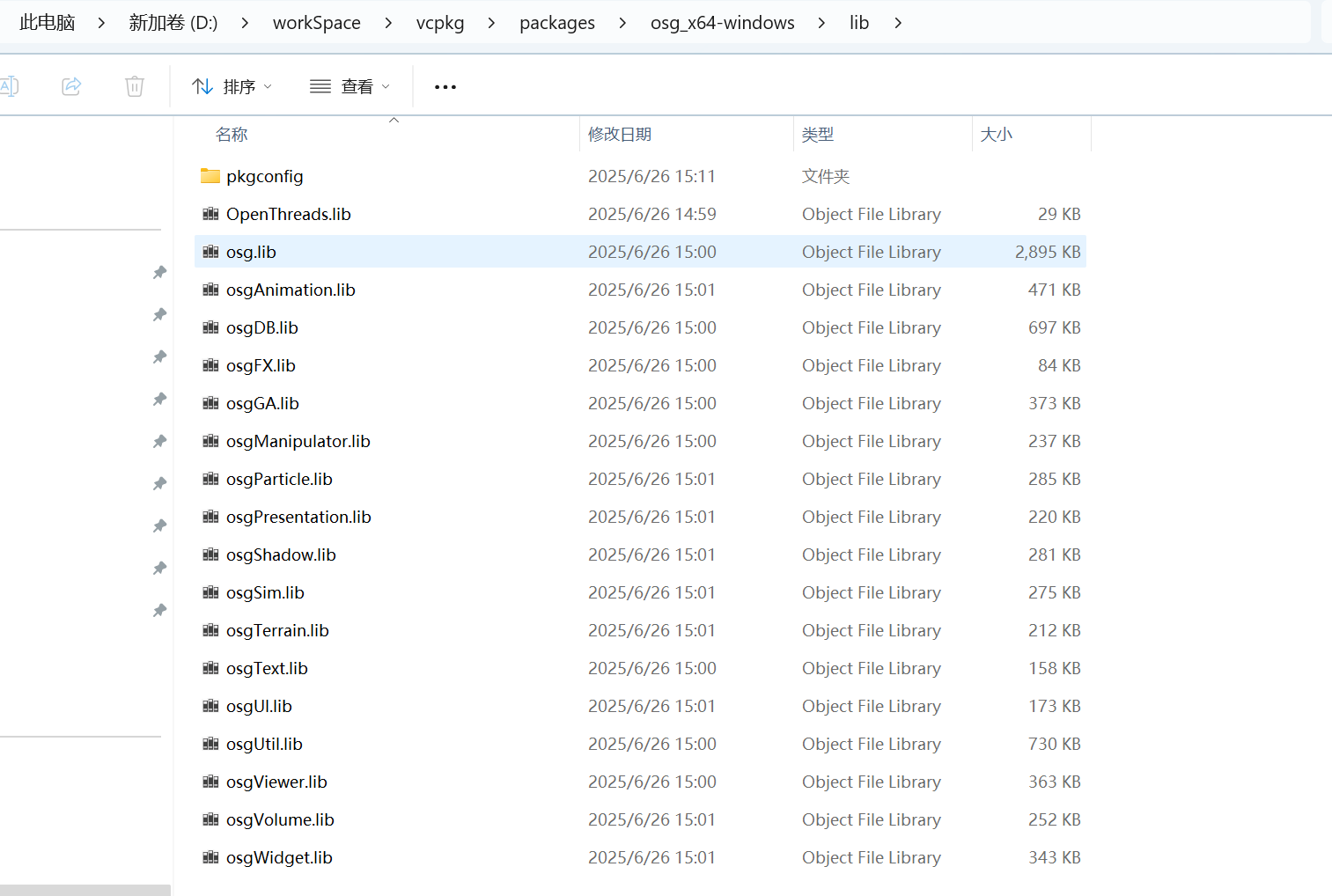The height and width of the screenshot is (896, 1332).
Task: Go to packages in the breadcrumb
Action: [x=557, y=23]
